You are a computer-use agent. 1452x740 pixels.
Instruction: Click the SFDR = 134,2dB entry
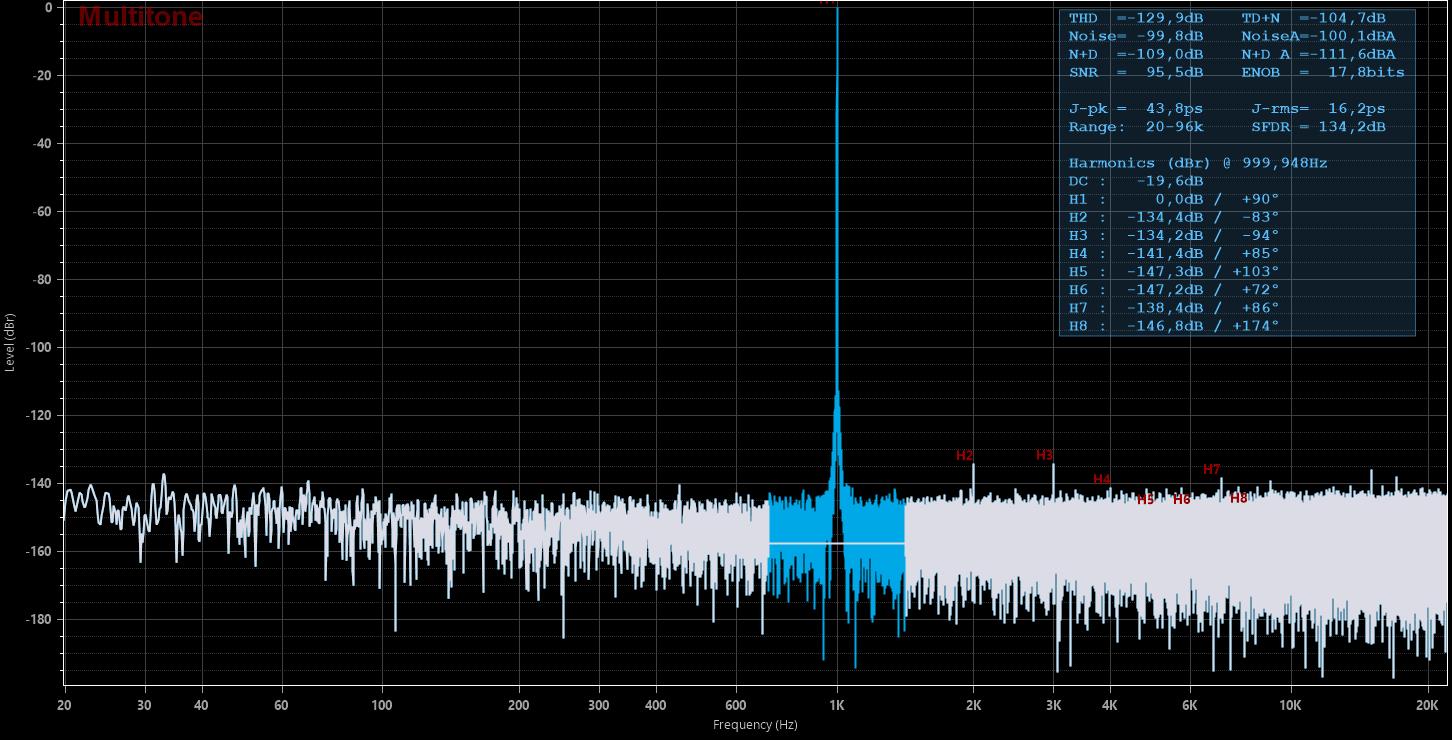pos(1319,127)
